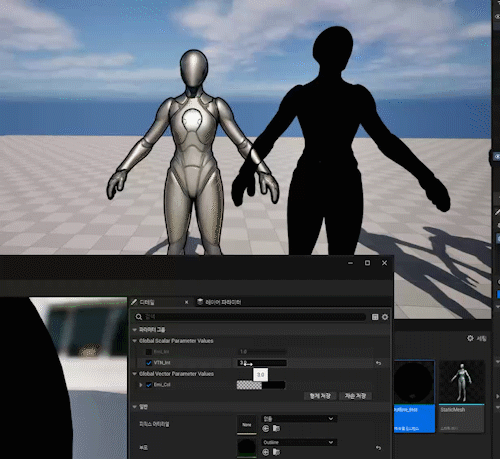Focus the details panel search field
This screenshot has width=500, height=459.
pos(250,317)
